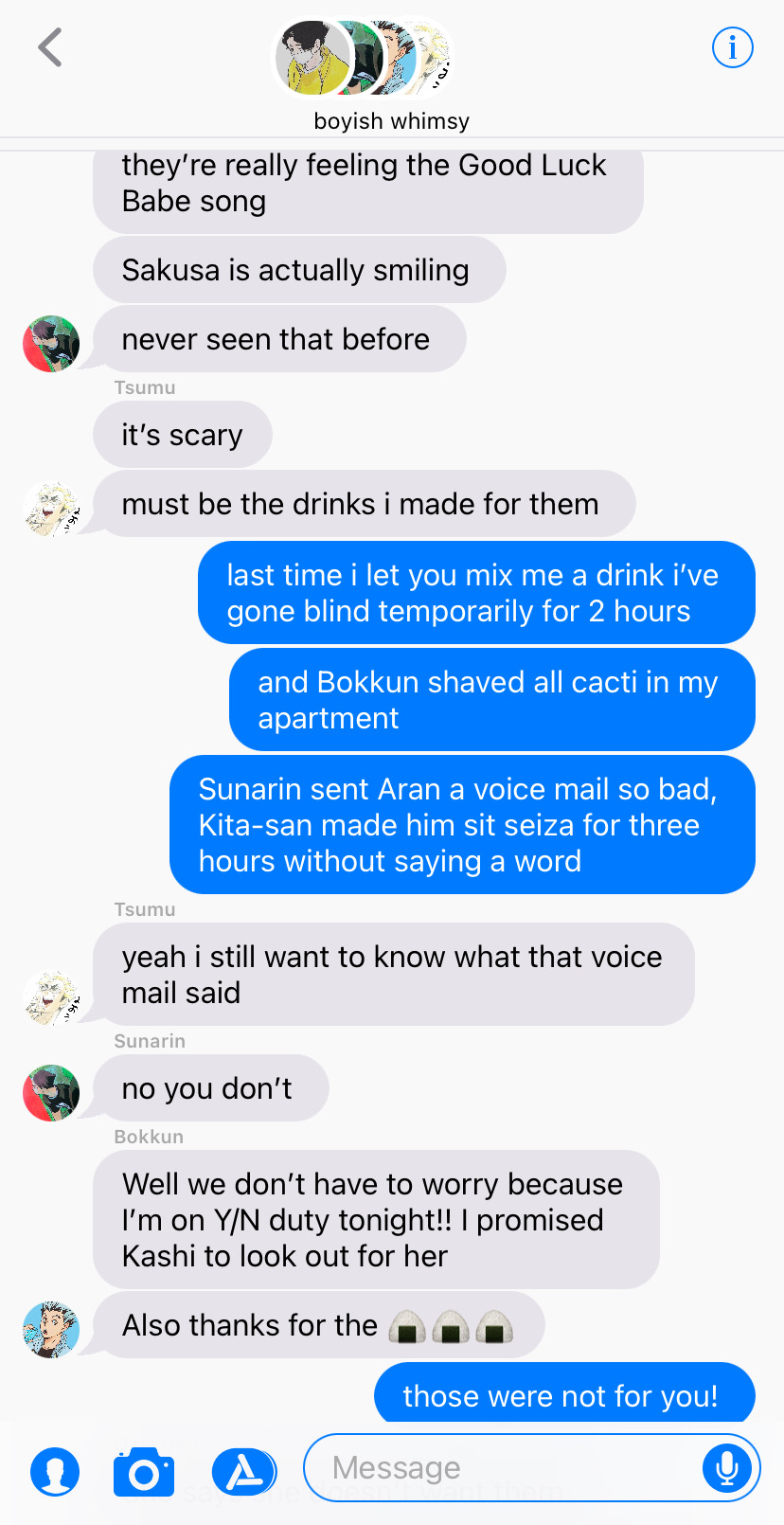Tap the "it's scary" message bubble
The height and width of the screenshot is (1525, 784).
(183, 435)
